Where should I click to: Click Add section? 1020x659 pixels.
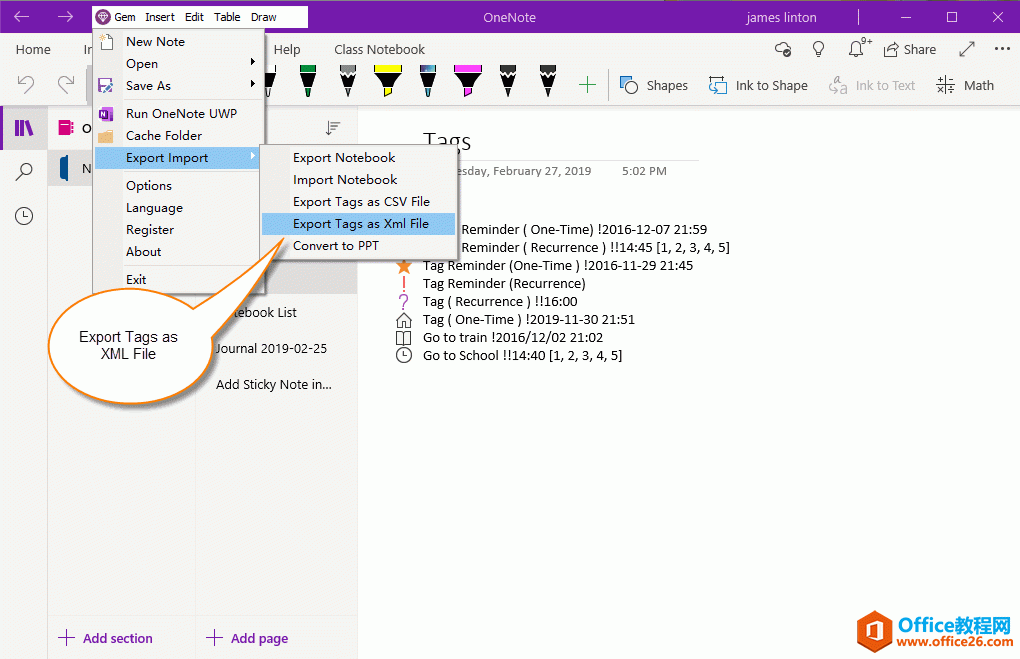[106, 637]
